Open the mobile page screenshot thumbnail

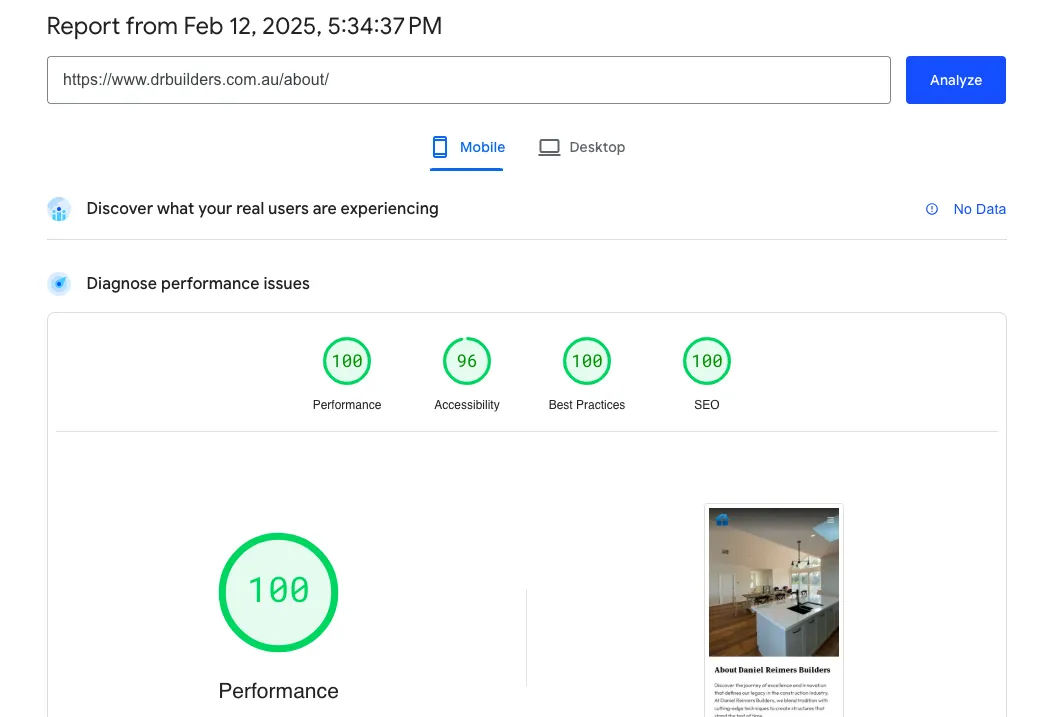[774, 611]
